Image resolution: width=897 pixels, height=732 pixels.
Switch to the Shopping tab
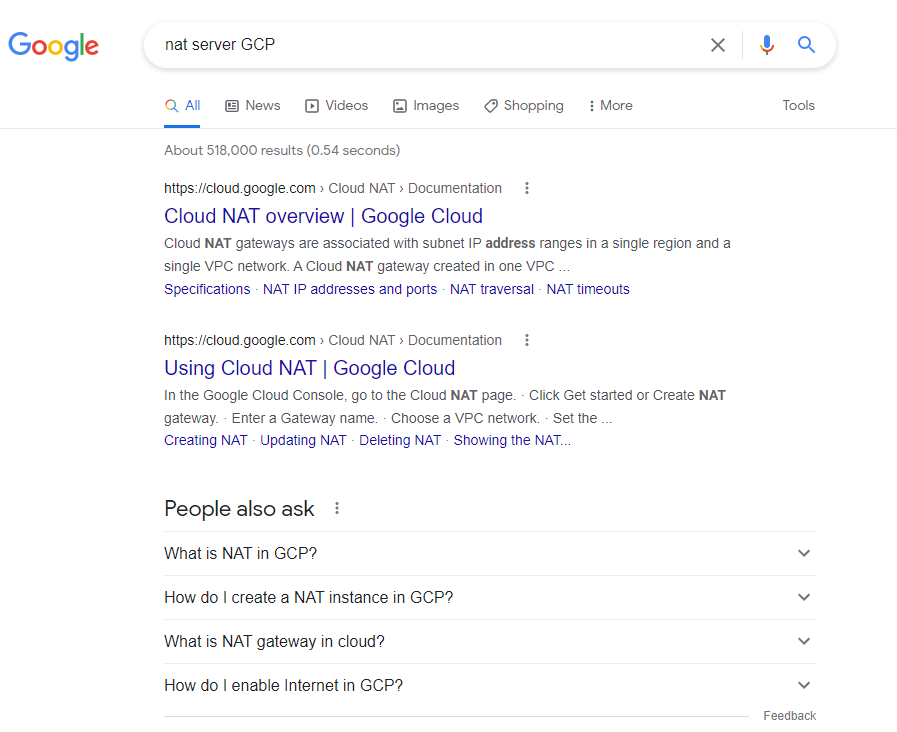pyautogui.click(x=523, y=106)
